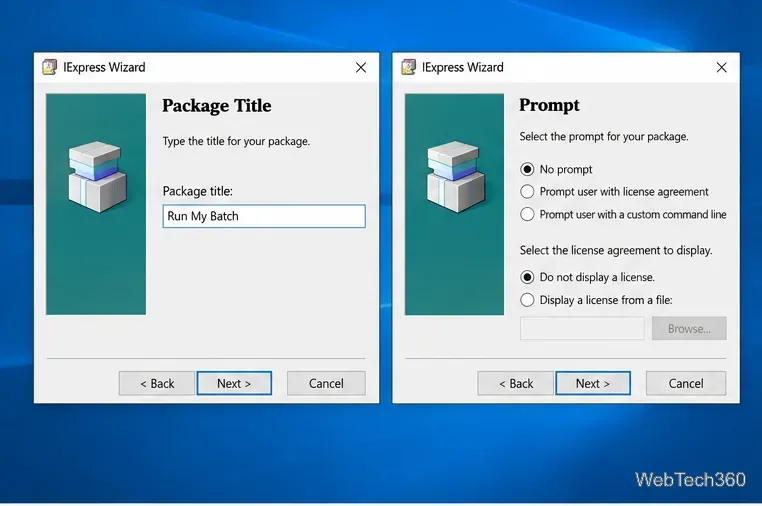Cancel the Package Title wizard

[326, 384]
